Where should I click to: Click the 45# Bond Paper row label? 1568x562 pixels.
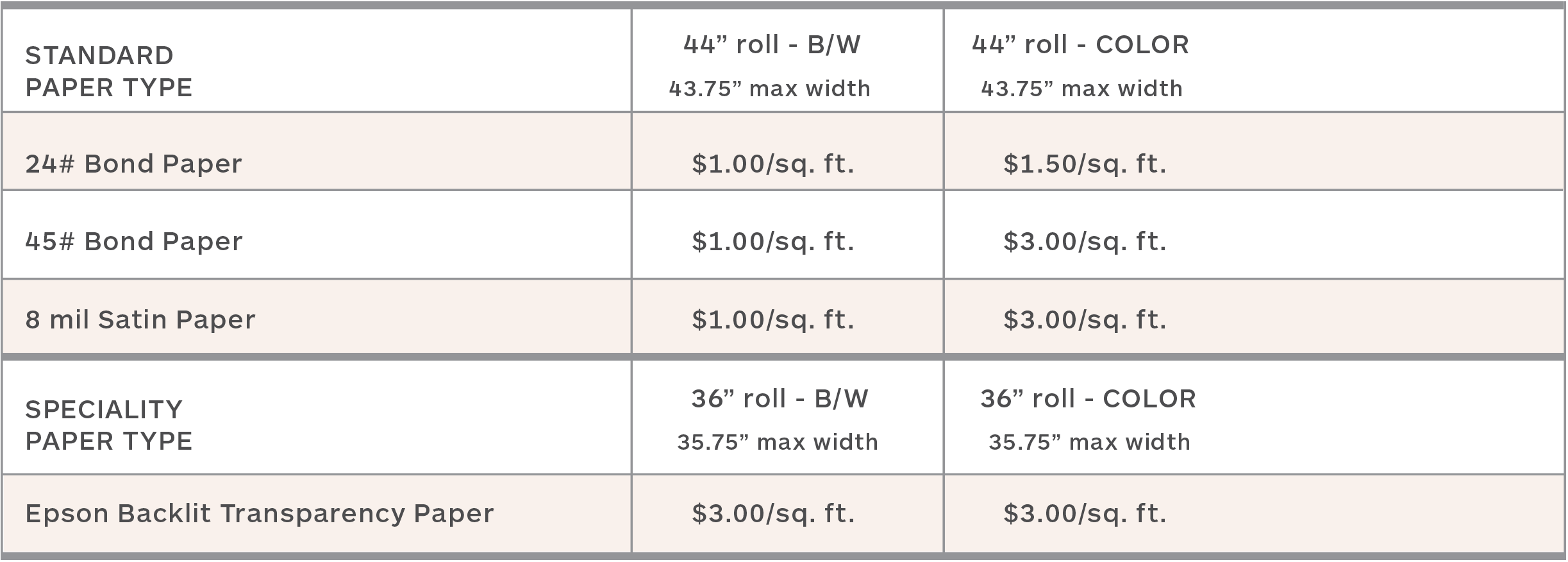(x=134, y=241)
